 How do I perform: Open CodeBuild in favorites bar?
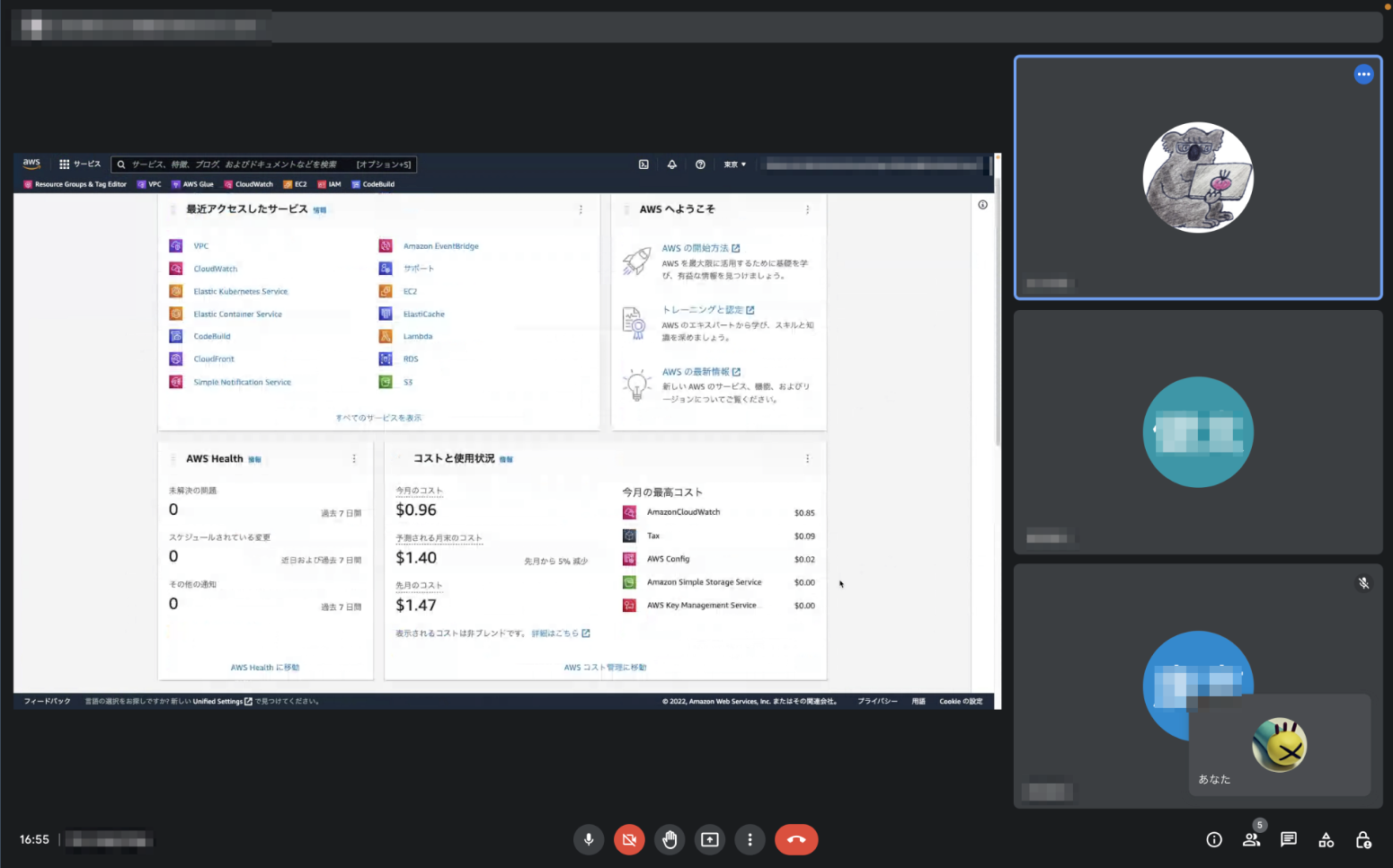click(373, 184)
